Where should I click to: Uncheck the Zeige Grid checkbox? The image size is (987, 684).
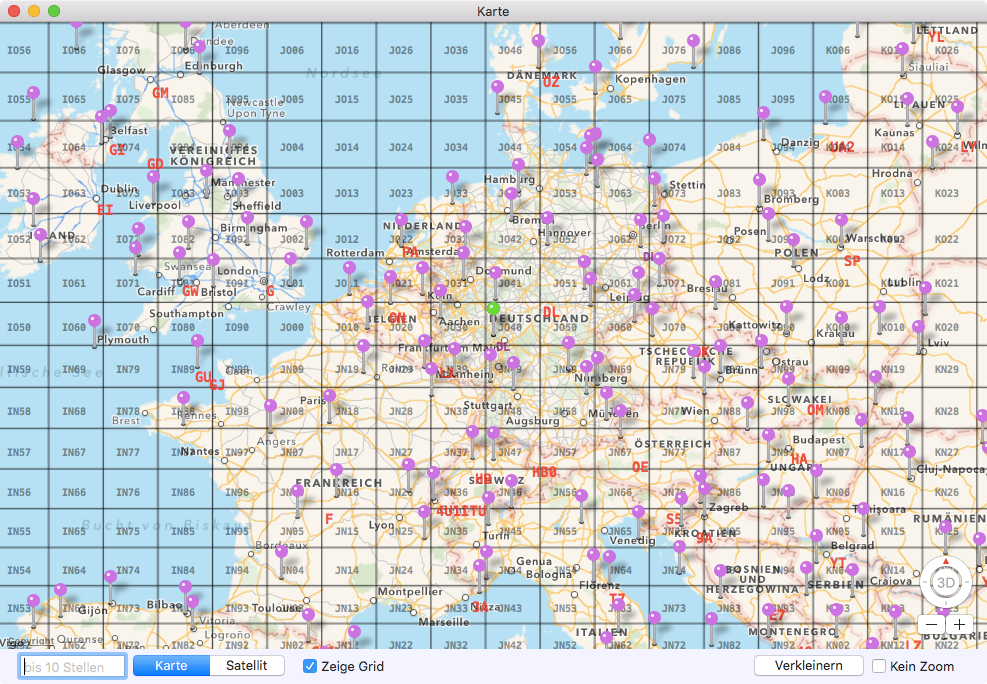coord(310,666)
